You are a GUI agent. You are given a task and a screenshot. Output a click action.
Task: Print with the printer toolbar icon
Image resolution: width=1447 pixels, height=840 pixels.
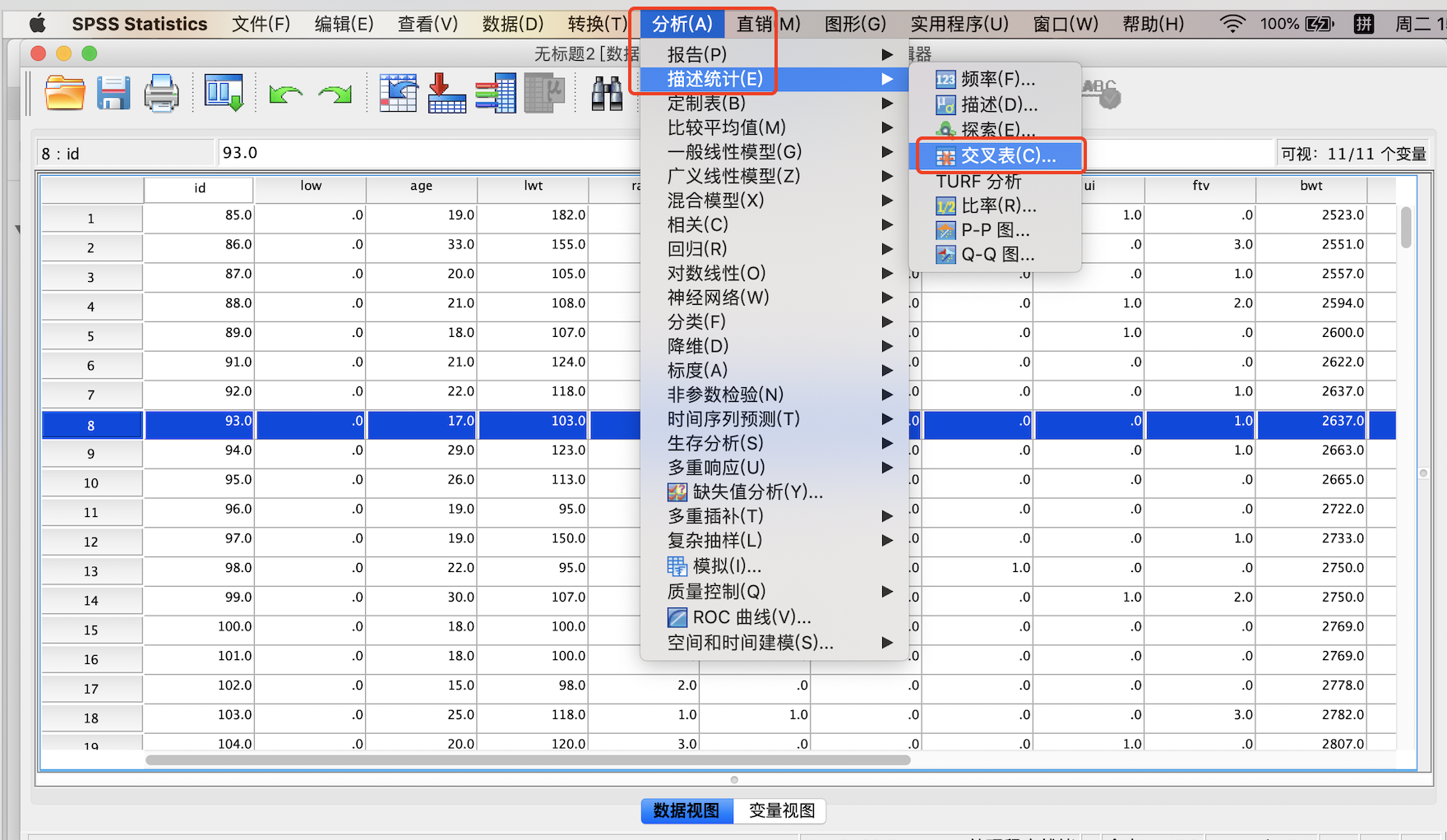161,93
